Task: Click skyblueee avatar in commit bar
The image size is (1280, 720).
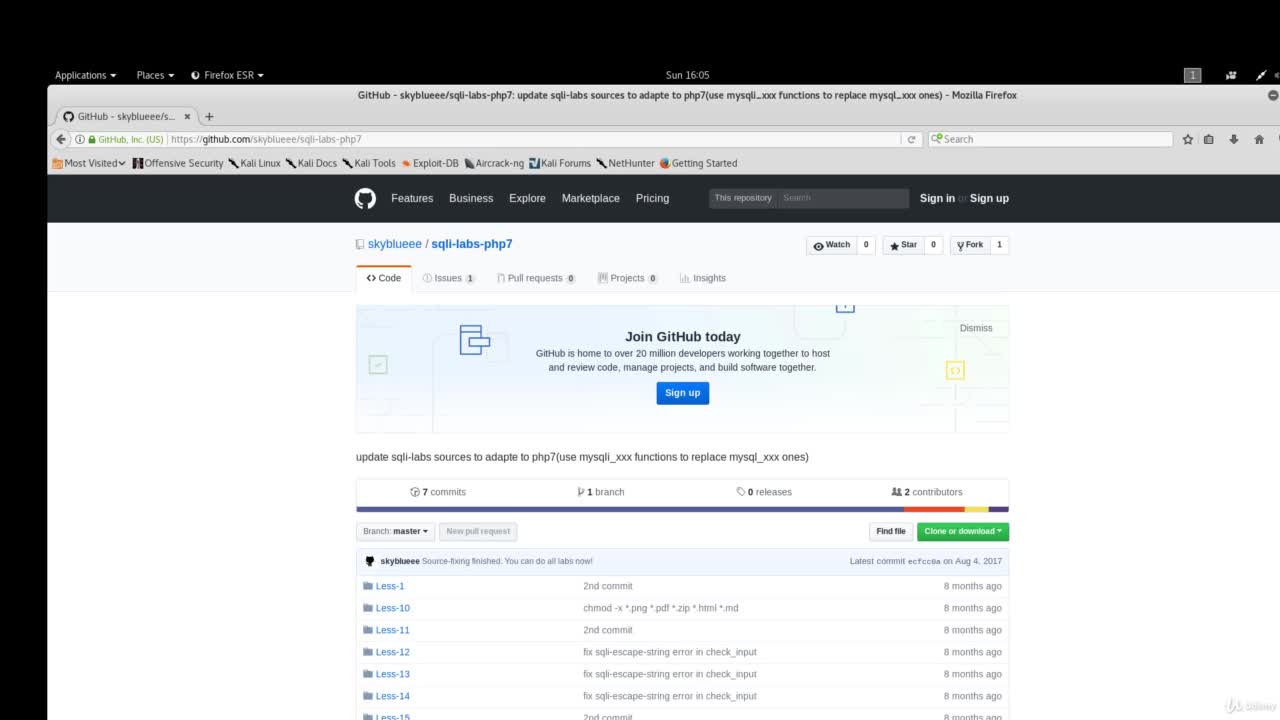Action: click(370, 561)
